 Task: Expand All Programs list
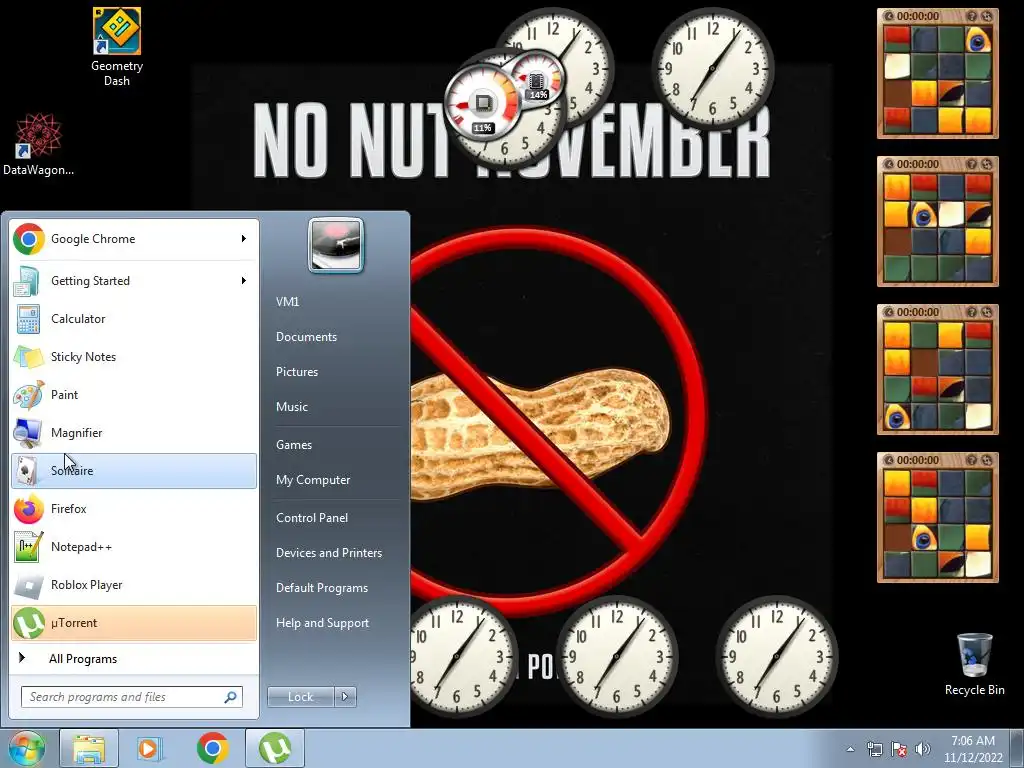(x=134, y=658)
